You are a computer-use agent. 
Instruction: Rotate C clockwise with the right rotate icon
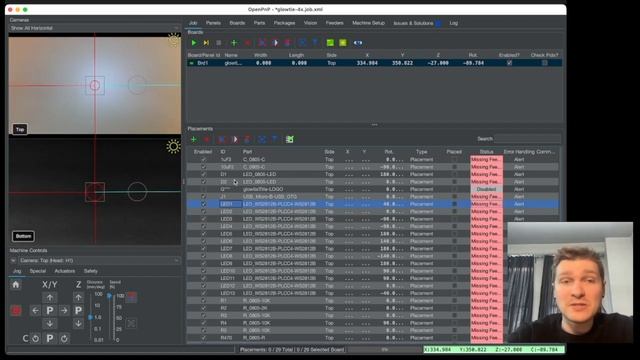64,338
